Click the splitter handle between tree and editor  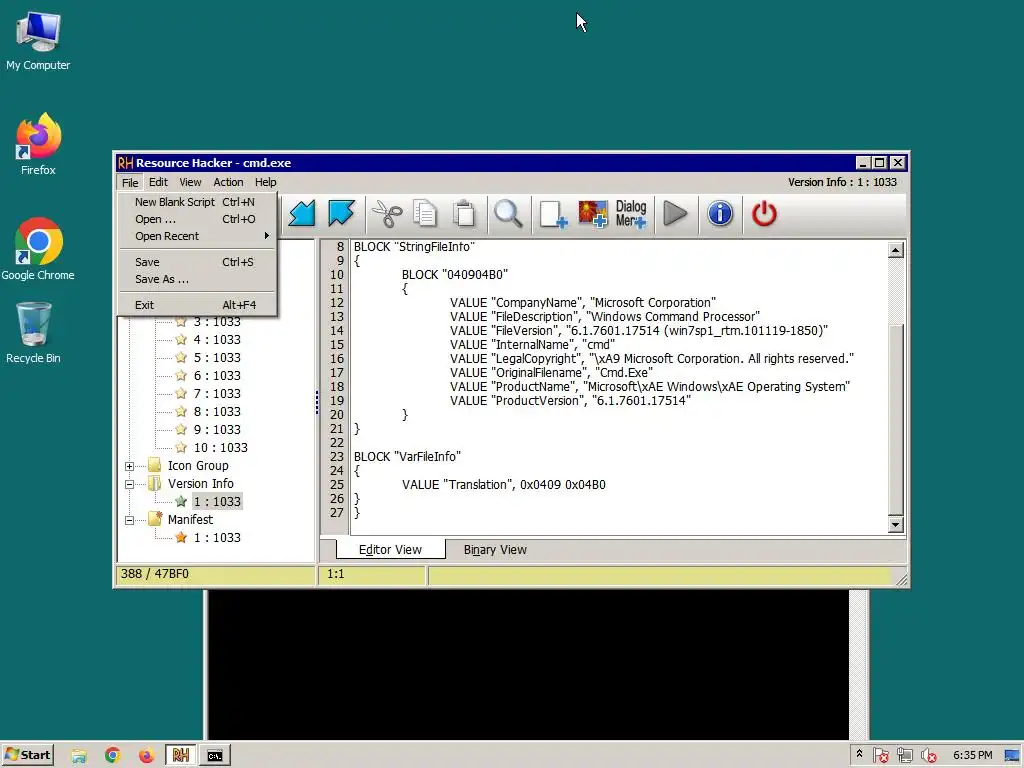[317, 402]
